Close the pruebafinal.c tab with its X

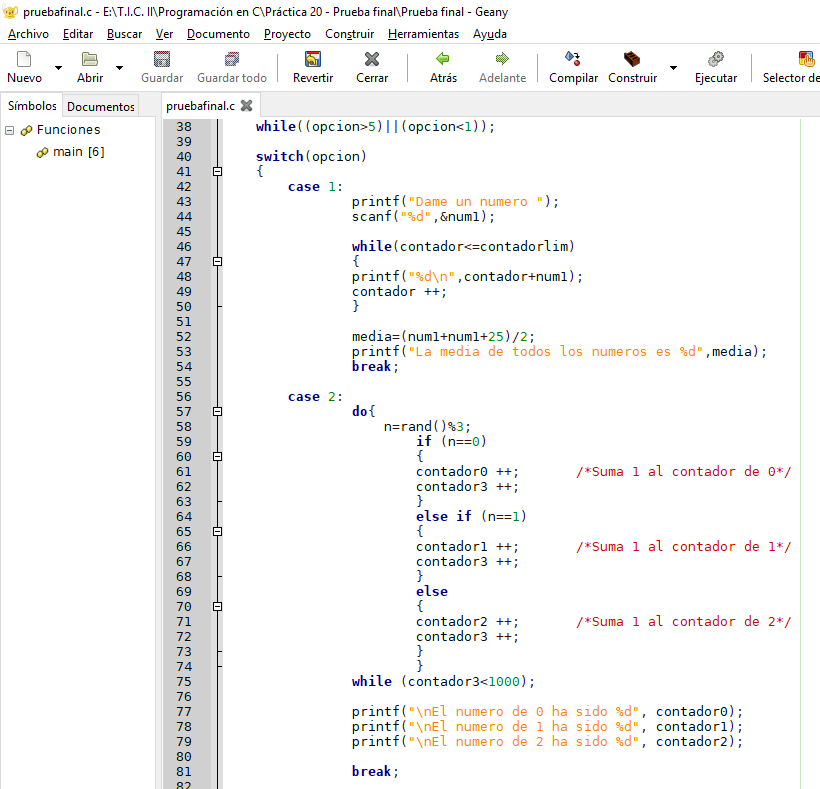[x=246, y=106]
